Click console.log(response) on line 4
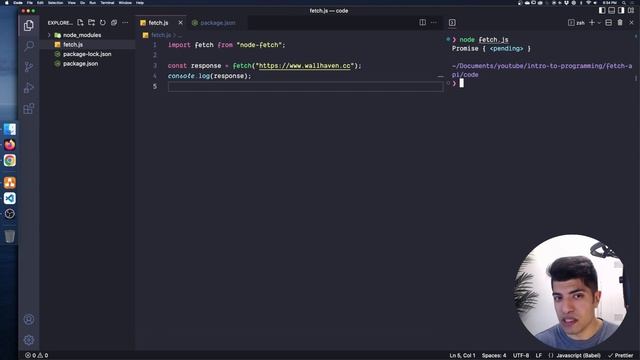This screenshot has width=640, height=360. pos(209,76)
